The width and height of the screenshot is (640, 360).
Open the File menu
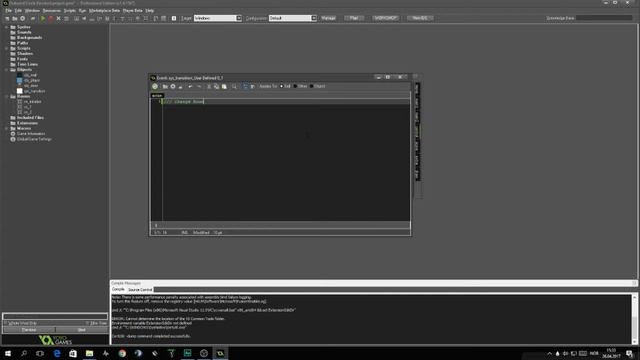(x=8, y=11)
